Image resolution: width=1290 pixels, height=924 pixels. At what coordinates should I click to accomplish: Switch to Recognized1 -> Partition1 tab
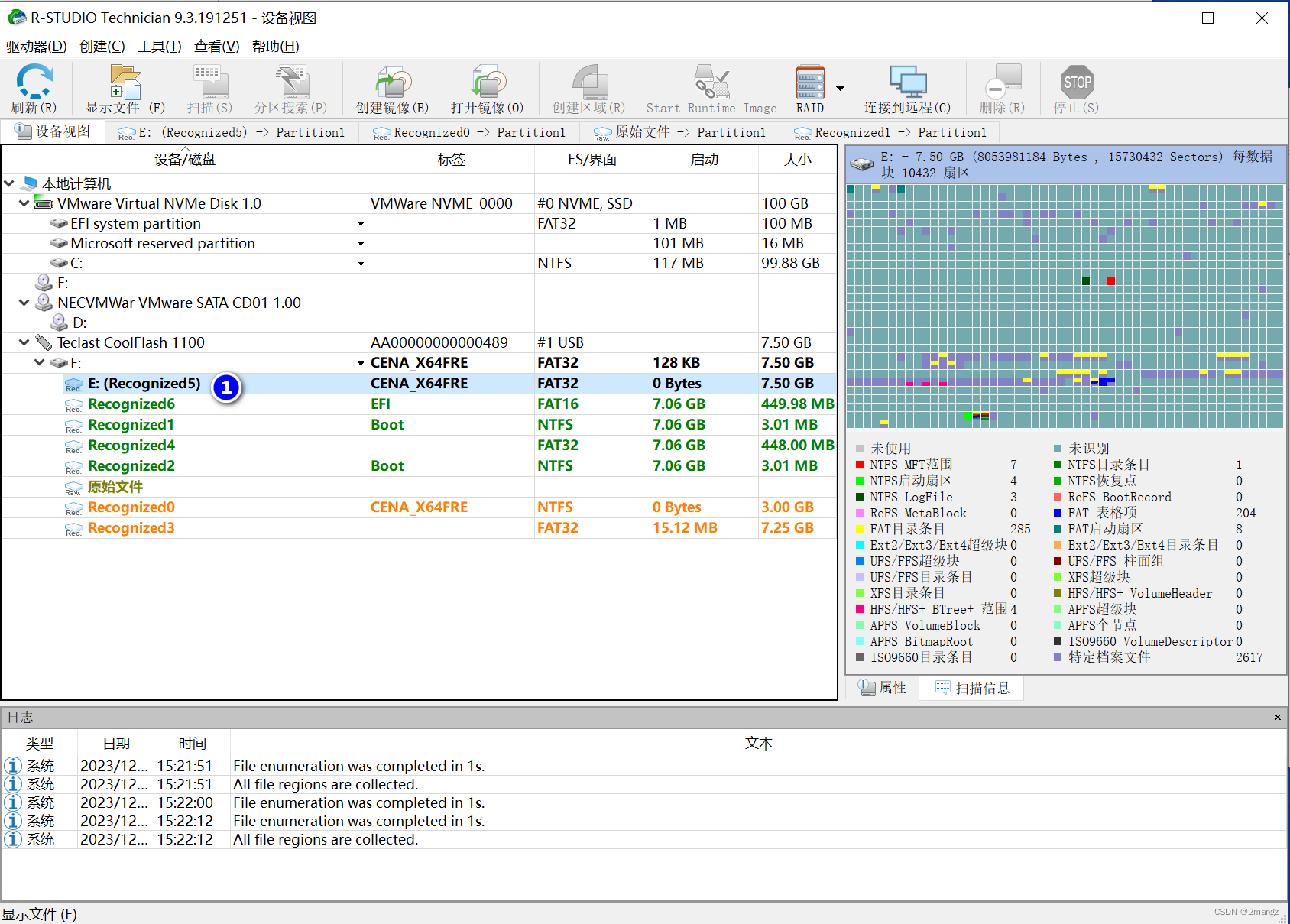tap(890, 132)
